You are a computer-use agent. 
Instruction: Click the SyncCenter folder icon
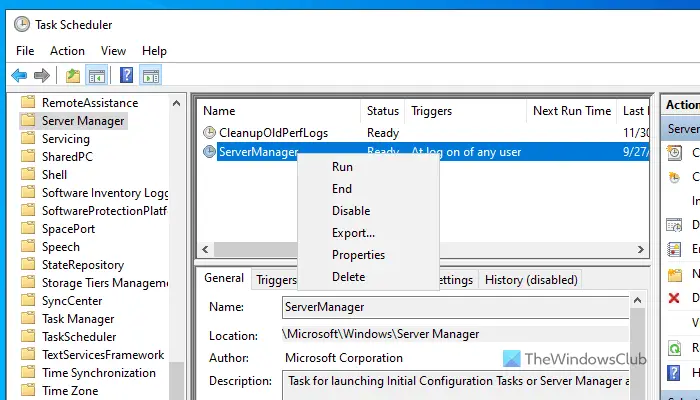coord(28,300)
